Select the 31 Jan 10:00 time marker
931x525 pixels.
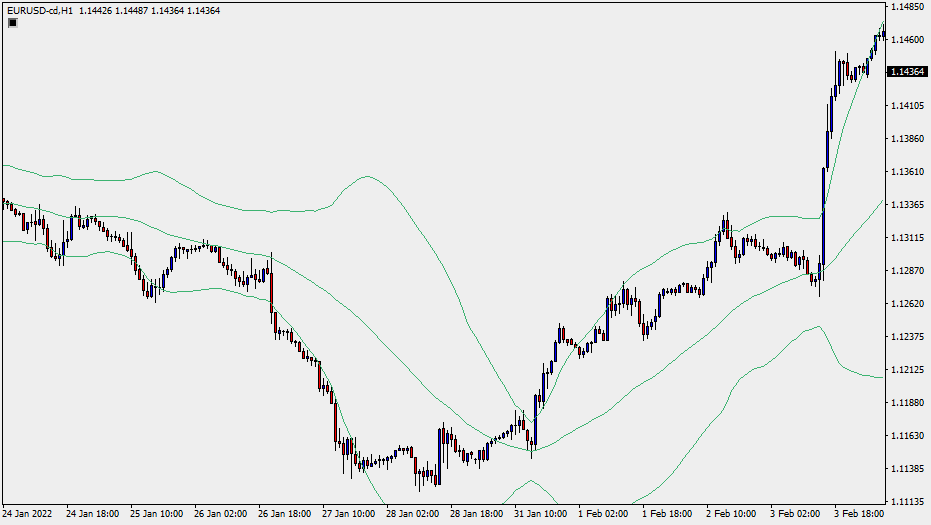pyautogui.click(x=539, y=514)
